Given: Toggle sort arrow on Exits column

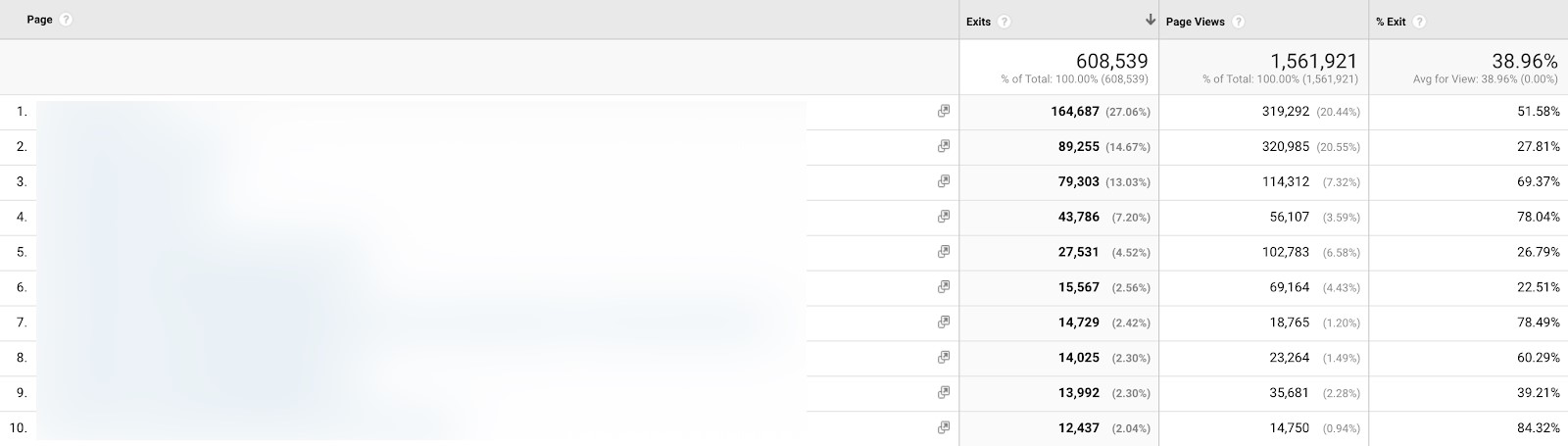Looking at the screenshot, I should click(x=1150, y=21).
